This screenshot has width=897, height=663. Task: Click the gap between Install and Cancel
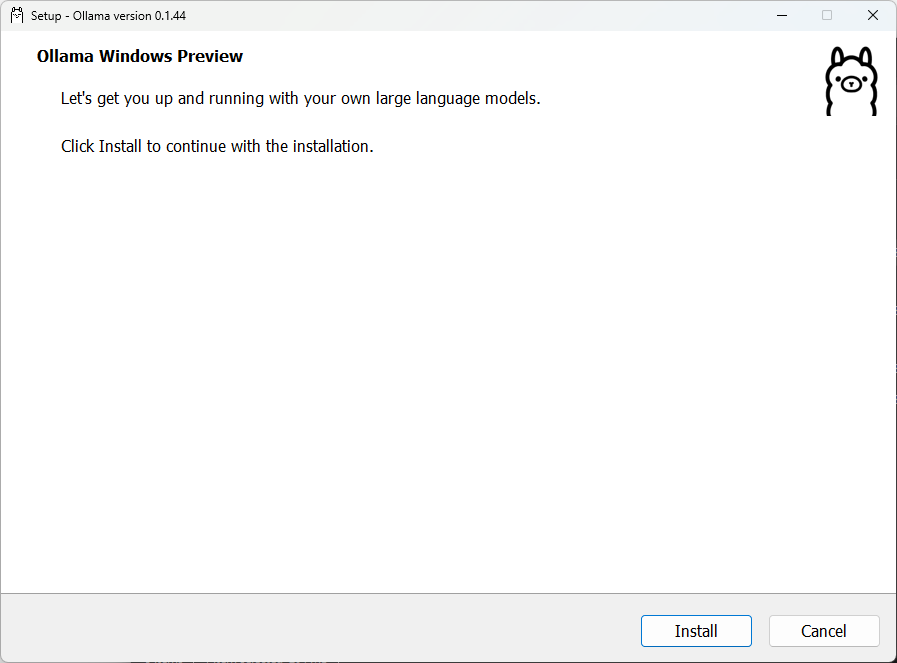[760, 631]
